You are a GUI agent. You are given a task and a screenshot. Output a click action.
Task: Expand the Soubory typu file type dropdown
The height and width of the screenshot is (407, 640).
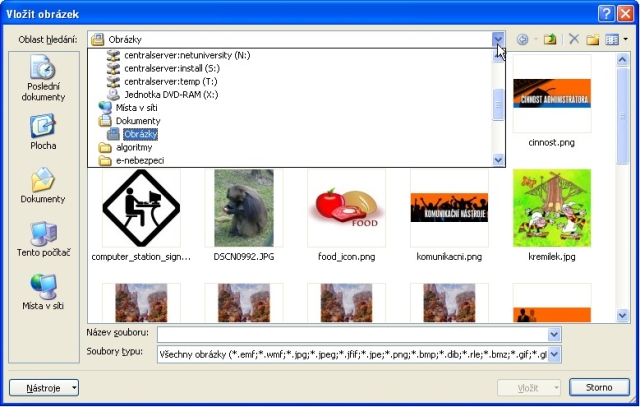555,354
